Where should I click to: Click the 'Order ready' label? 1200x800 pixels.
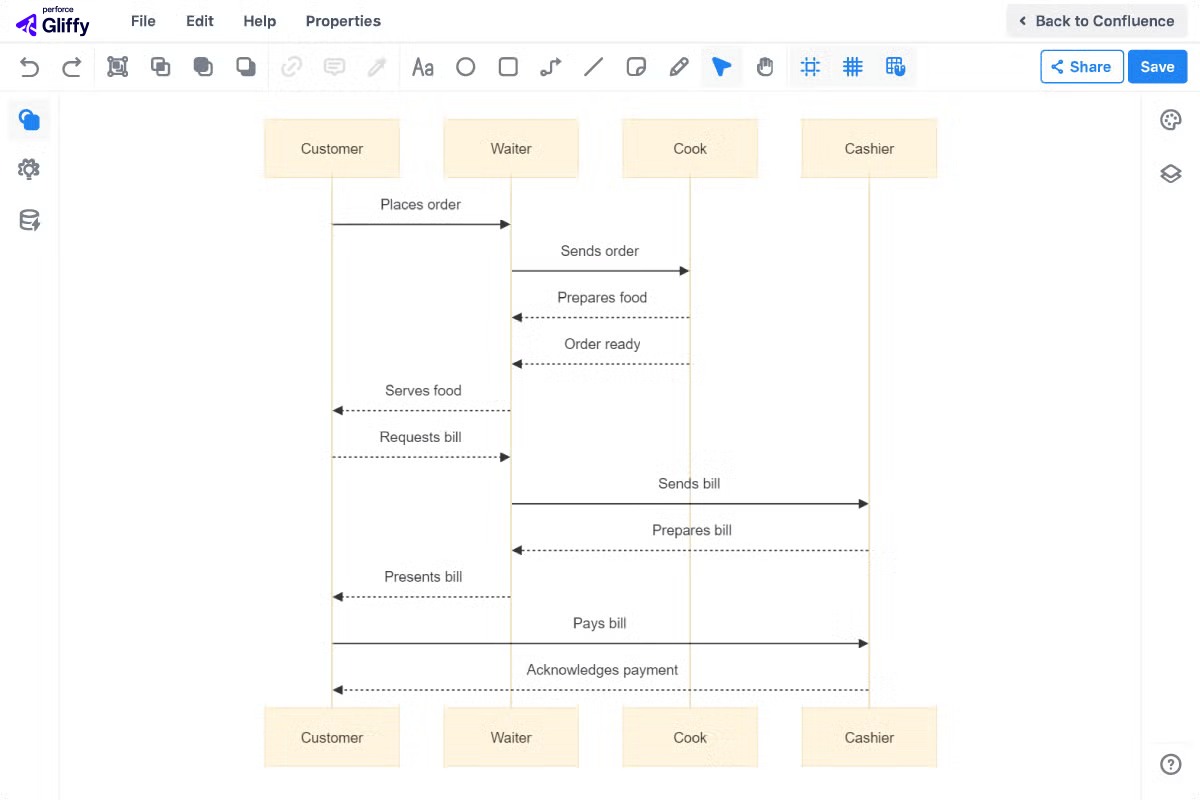pyautogui.click(x=602, y=344)
